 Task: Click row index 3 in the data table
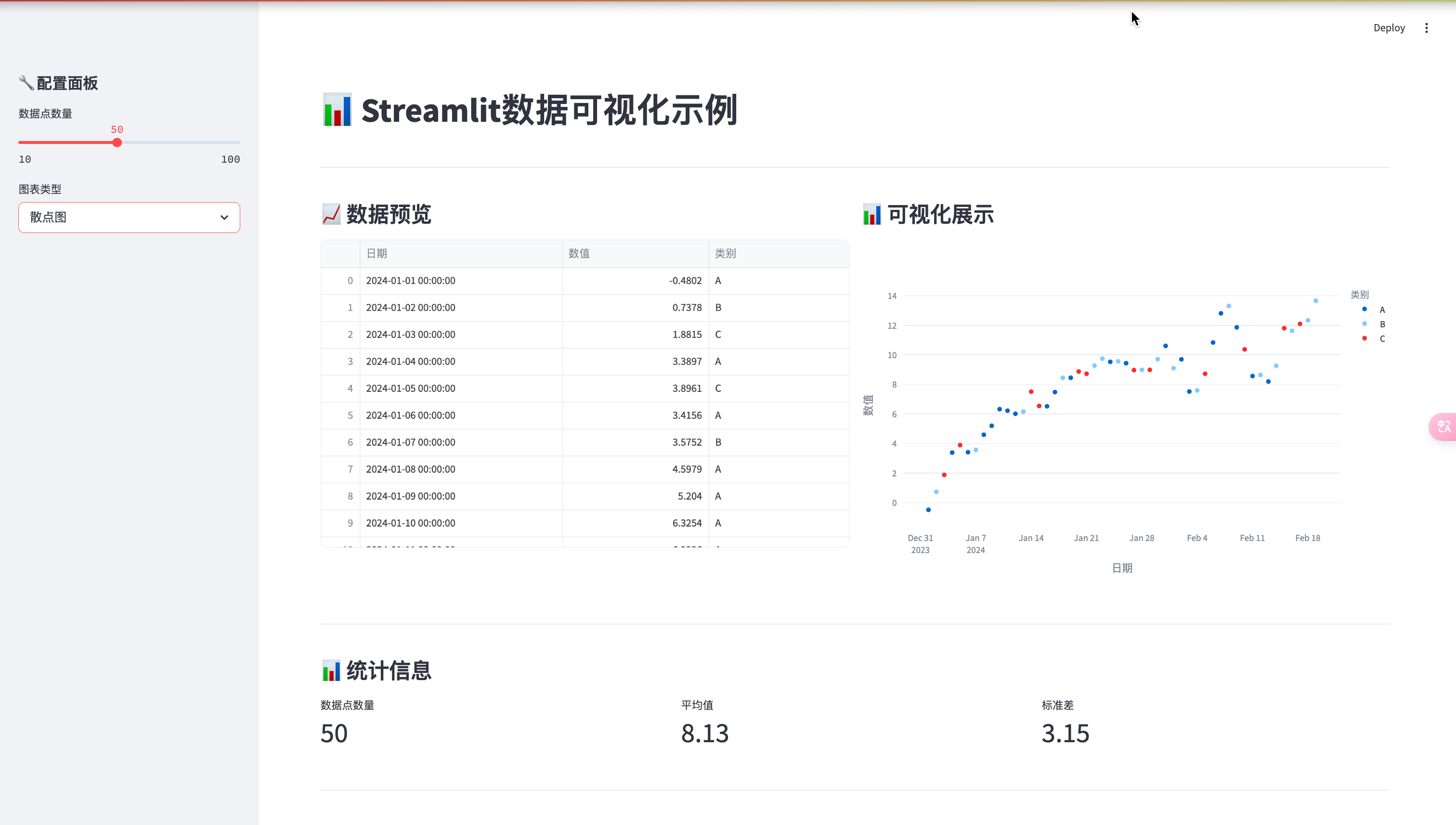click(350, 361)
